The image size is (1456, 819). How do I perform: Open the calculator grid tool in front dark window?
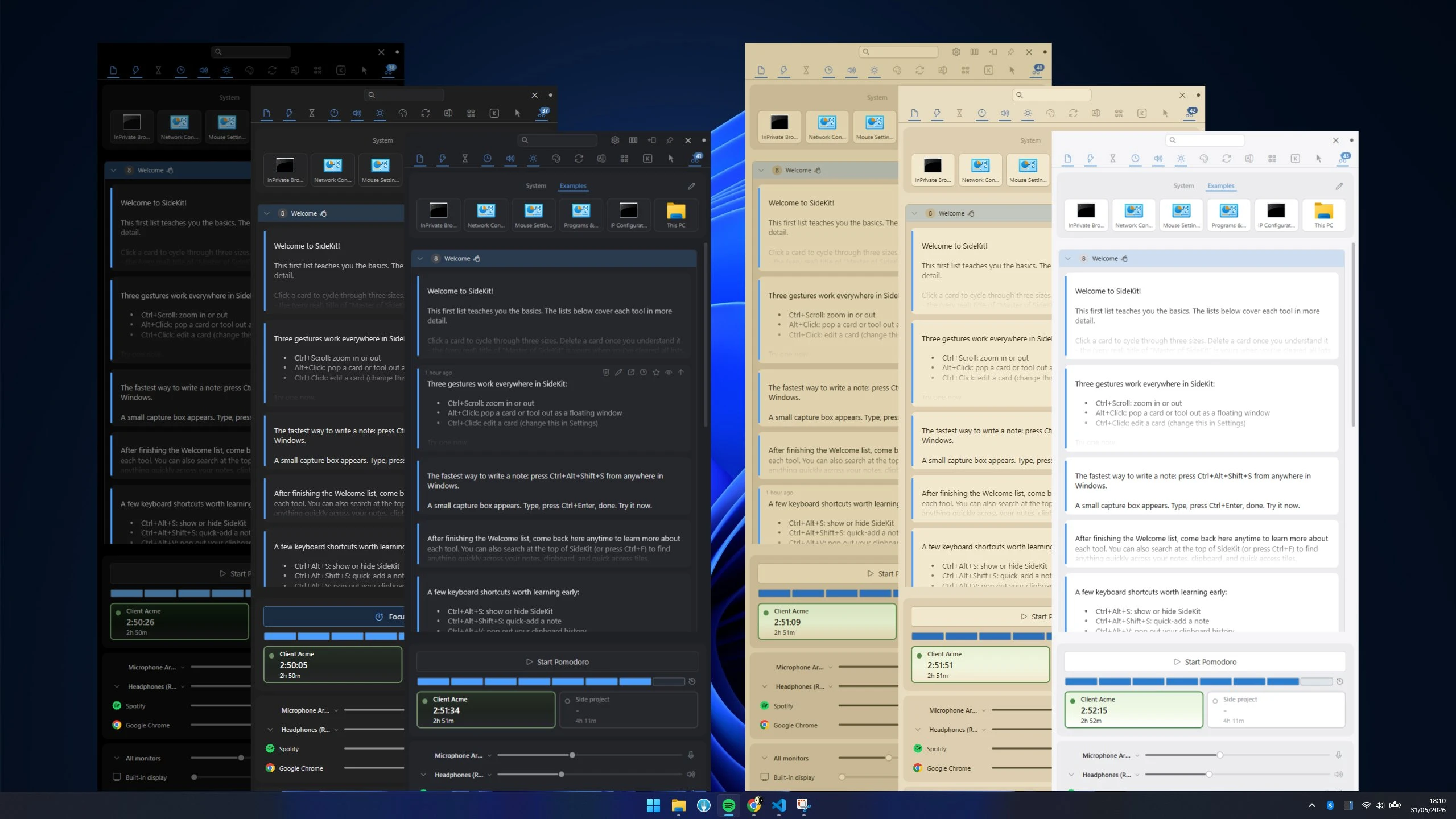point(624,159)
